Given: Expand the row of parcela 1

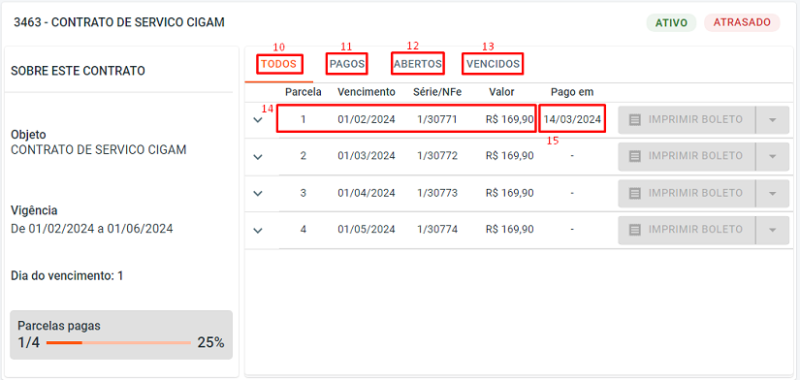Looking at the screenshot, I should (x=258, y=120).
